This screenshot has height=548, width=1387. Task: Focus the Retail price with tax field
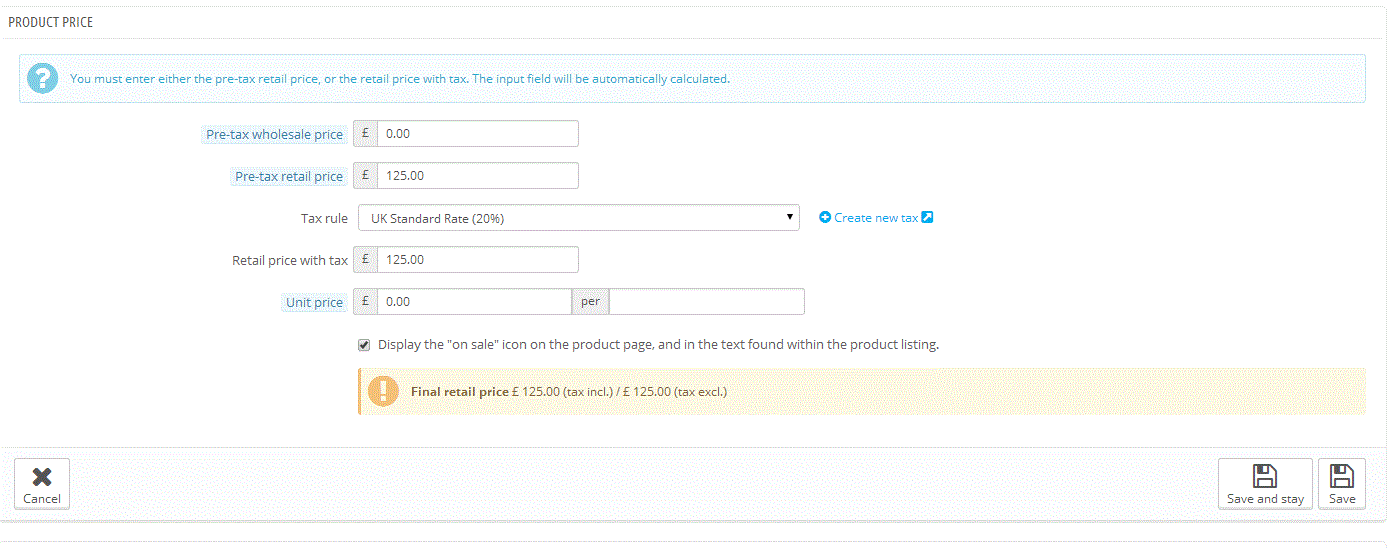[x=477, y=260]
